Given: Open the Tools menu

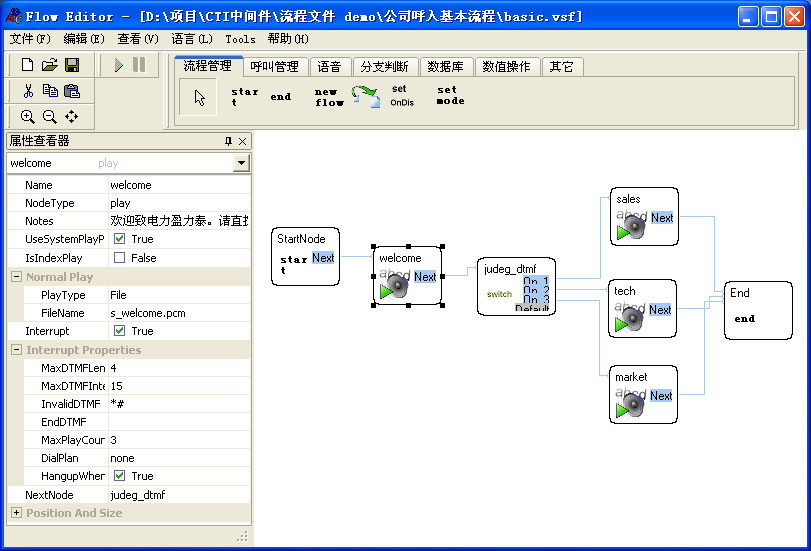Looking at the screenshot, I should pyautogui.click(x=240, y=39).
